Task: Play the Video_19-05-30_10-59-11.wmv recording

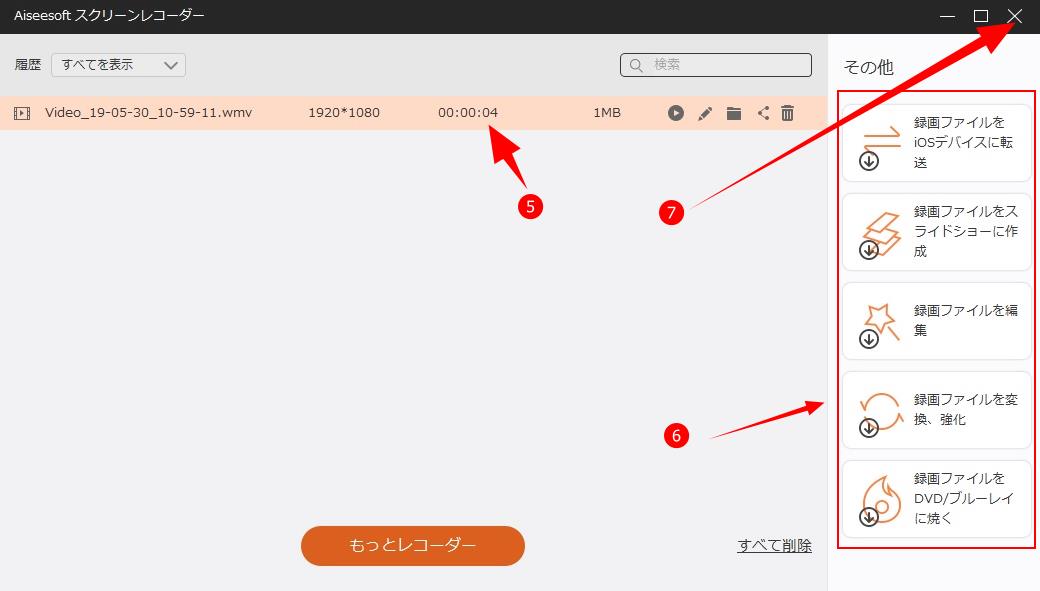Action: click(x=675, y=113)
